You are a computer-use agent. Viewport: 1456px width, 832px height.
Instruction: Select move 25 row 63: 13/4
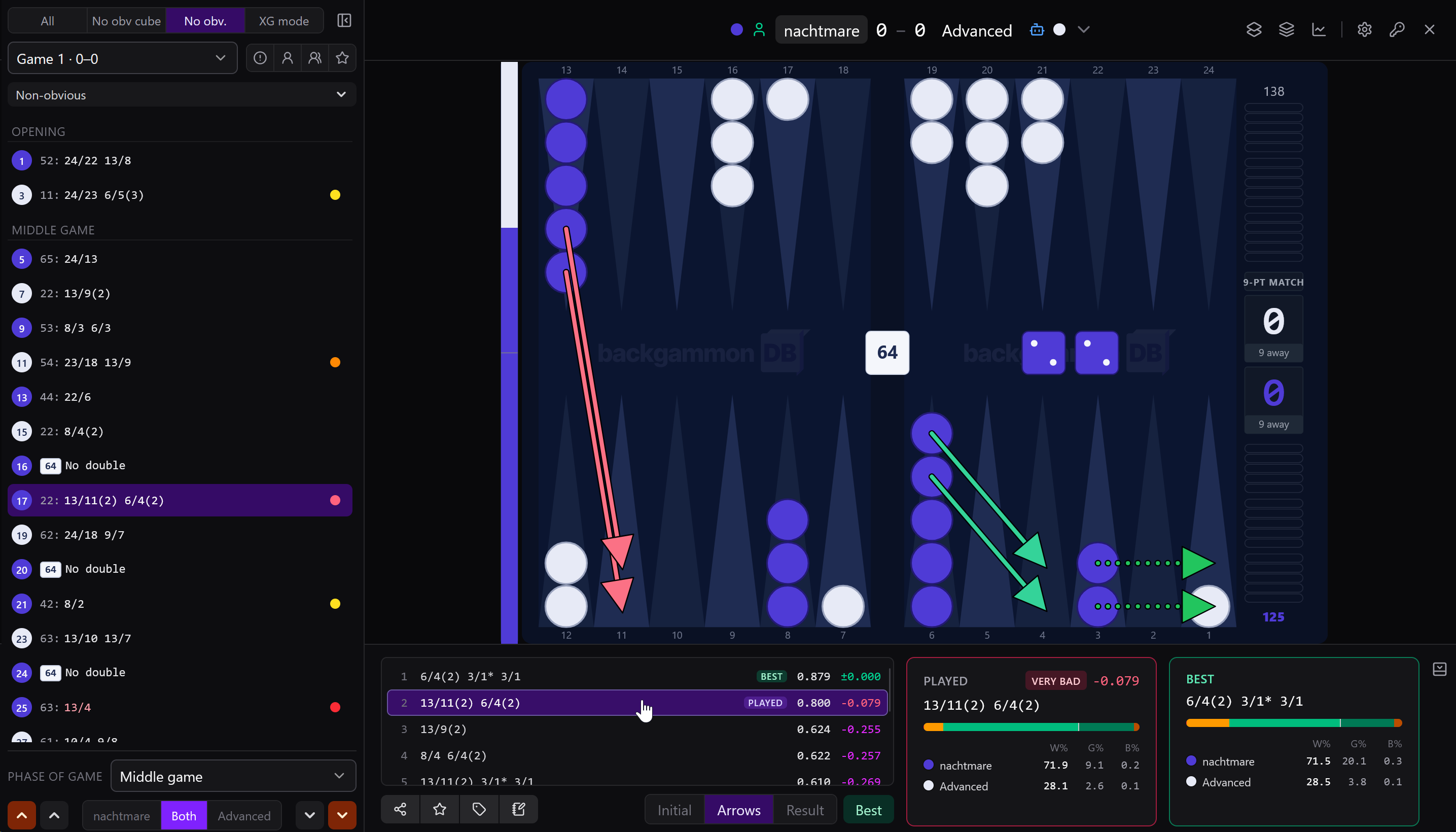pyautogui.click(x=180, y=707)
